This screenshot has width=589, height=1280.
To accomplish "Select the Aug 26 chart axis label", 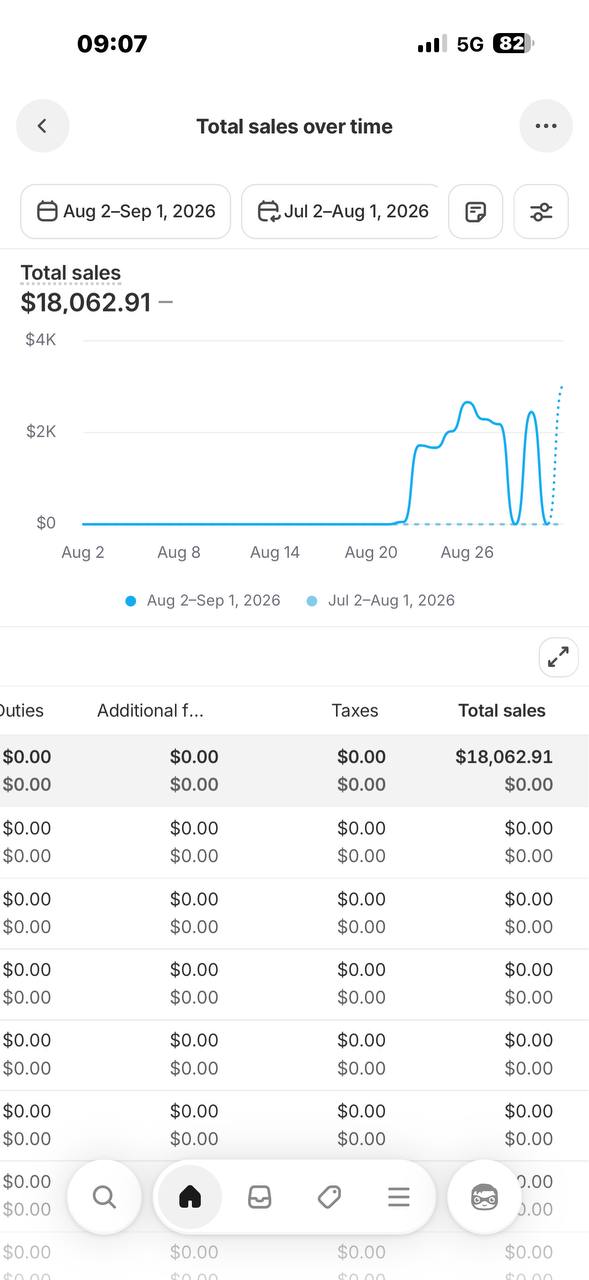I will pyautogui.click(x=467, y=552).
